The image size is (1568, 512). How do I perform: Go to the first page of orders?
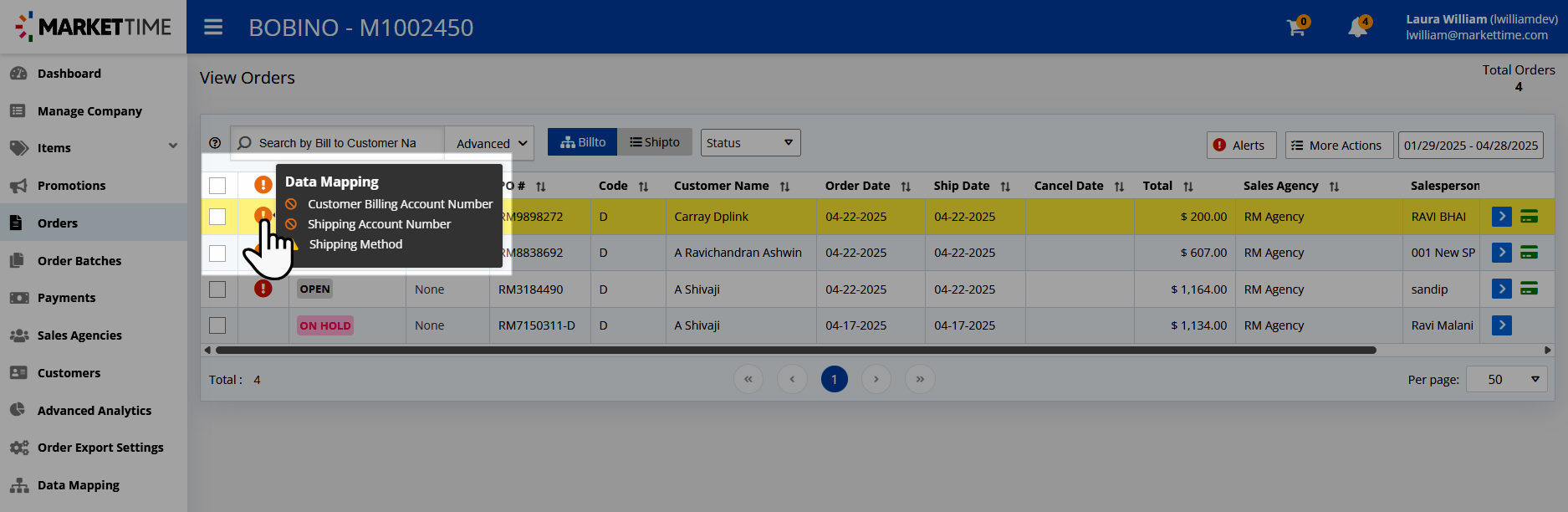tap(748, 379)
